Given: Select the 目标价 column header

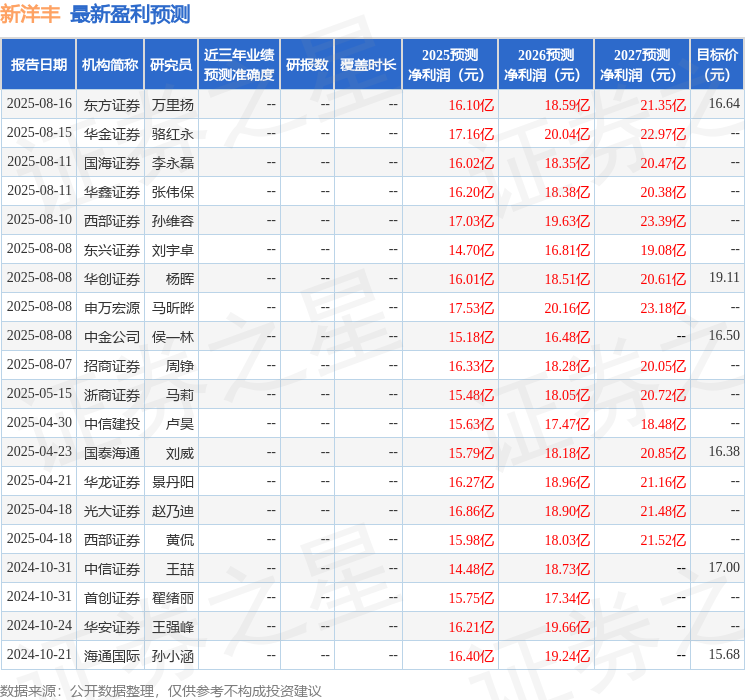Looking at the screenshot, I should [x=717, y=65].
